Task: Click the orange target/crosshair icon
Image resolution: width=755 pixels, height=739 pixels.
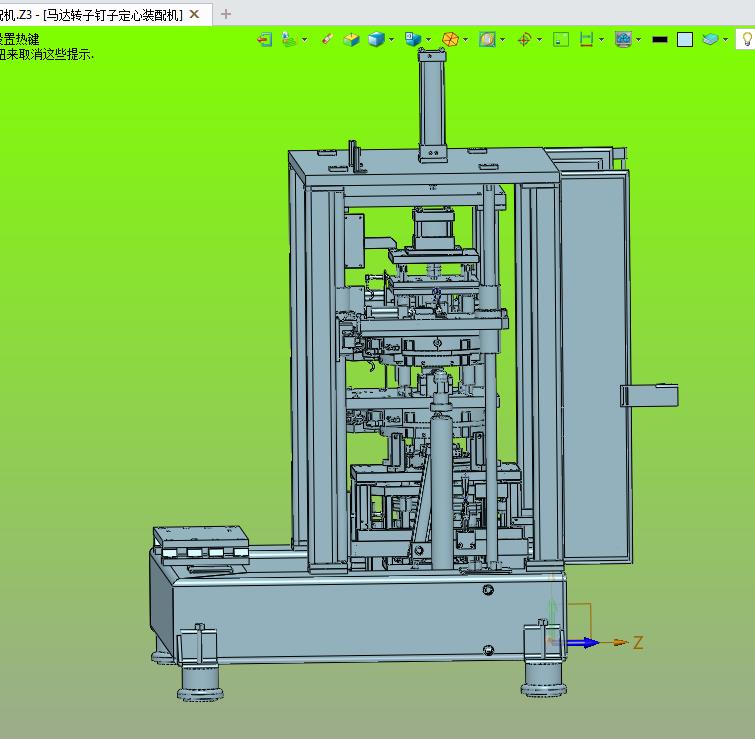Action: click(x=524, y=39)
